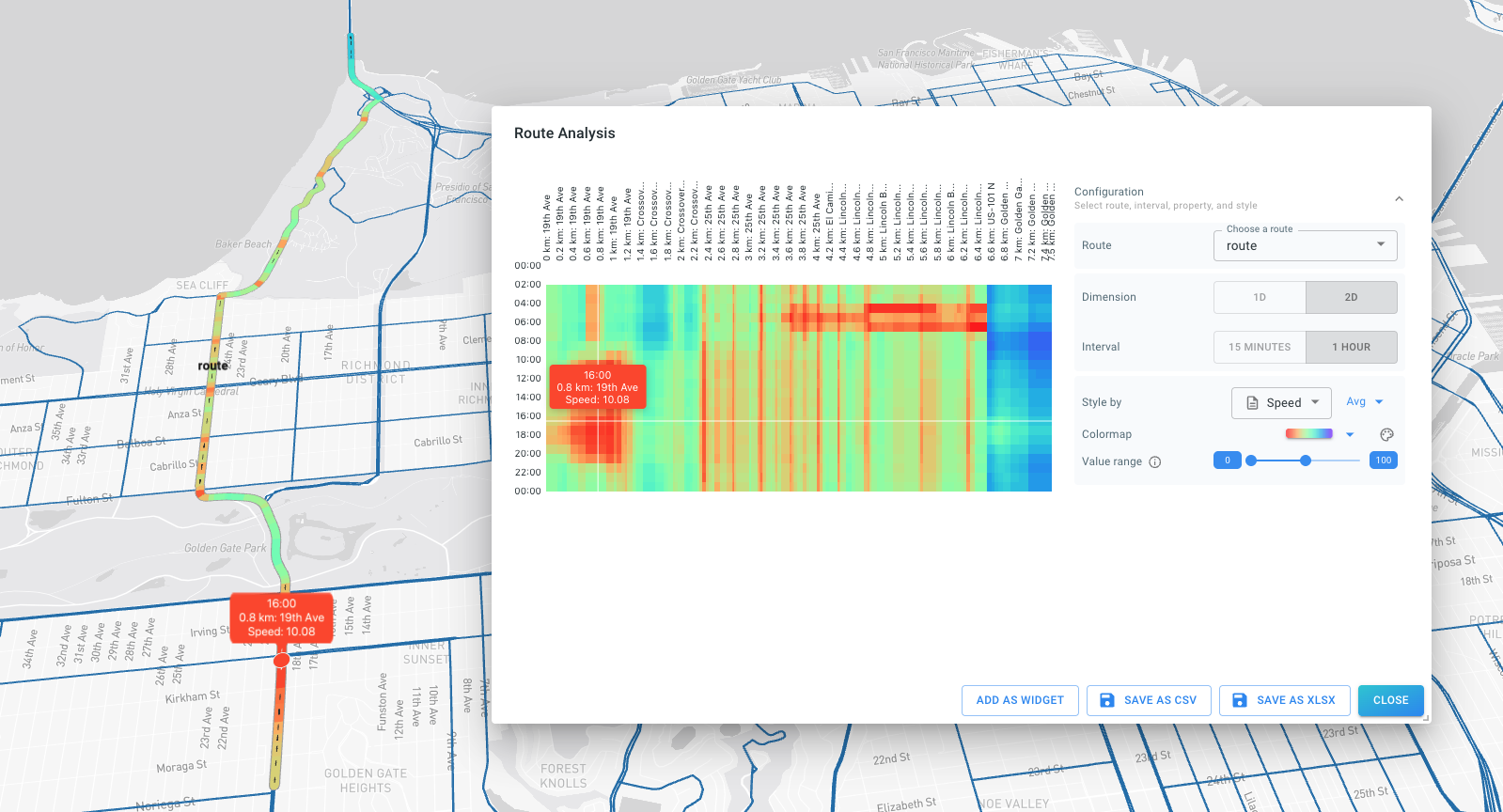
Task: Collapse the Configuration section chevron
Action: pyautogui.click(x=1399, y=198)
